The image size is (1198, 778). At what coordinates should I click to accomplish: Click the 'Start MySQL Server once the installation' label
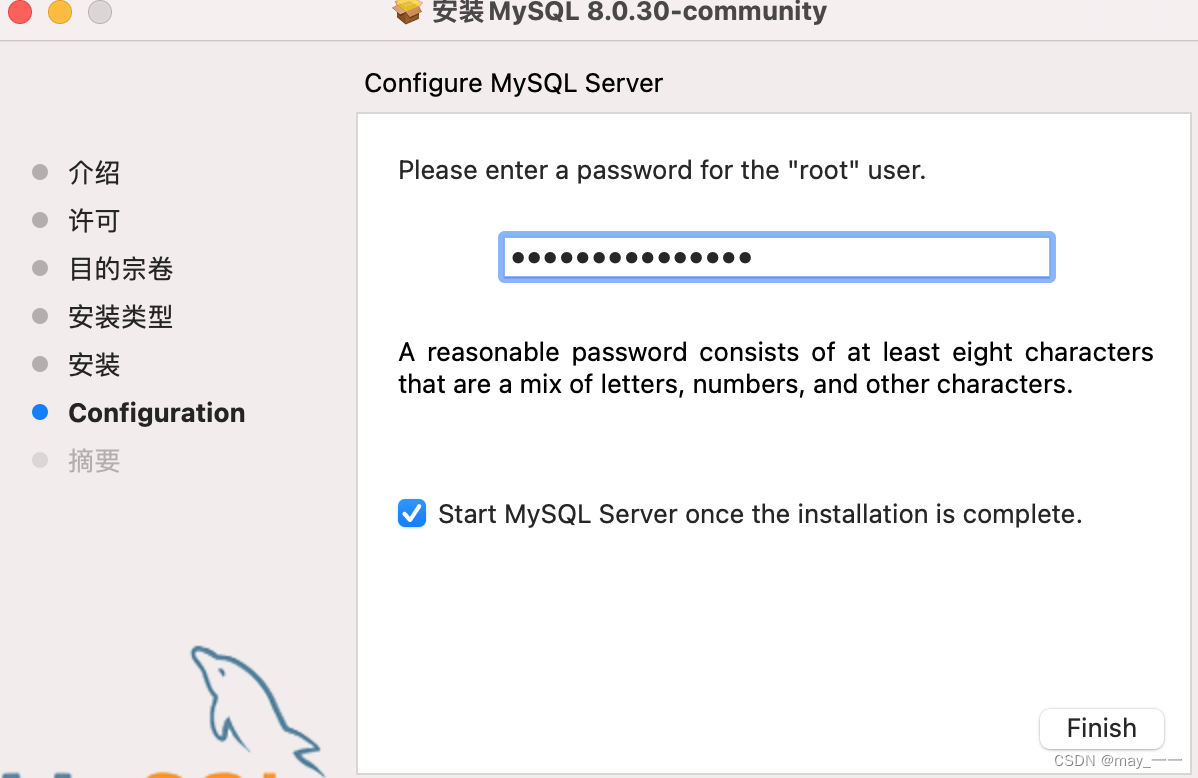pyautogui.click(x=760, y=514)
